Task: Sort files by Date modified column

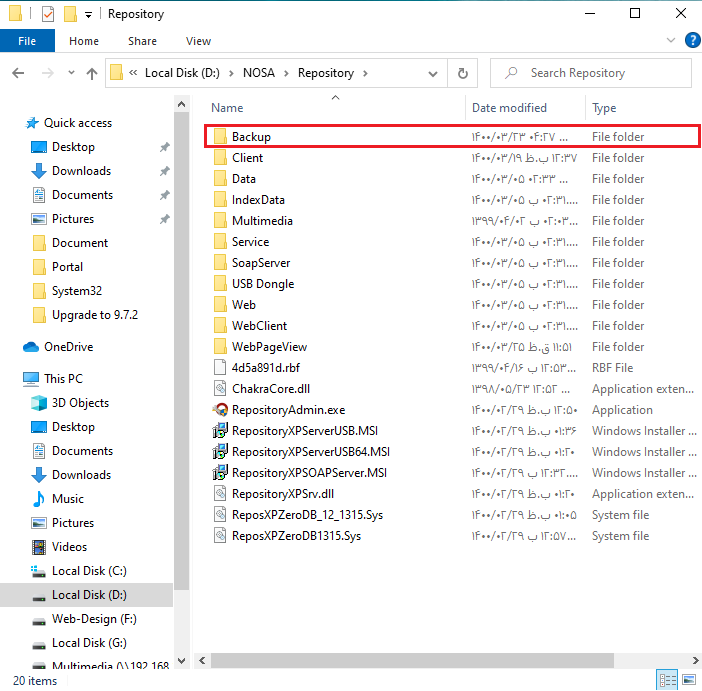Action: point(509,108)
